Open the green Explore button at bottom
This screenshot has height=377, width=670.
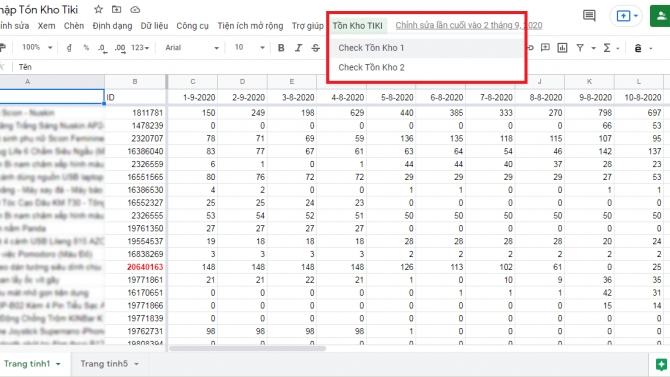661,364
